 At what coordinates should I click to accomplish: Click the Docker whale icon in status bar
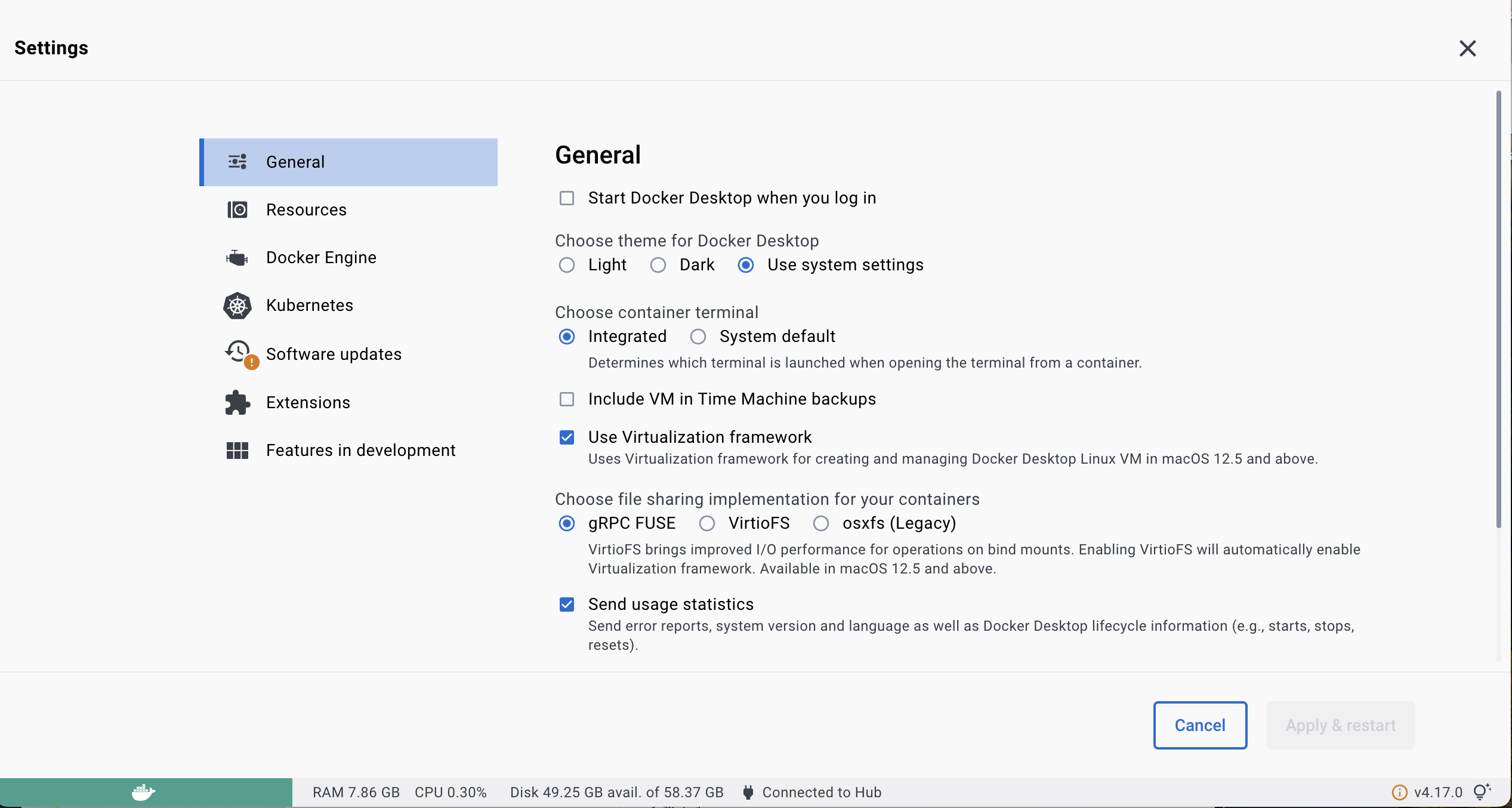tap(143, 792)
